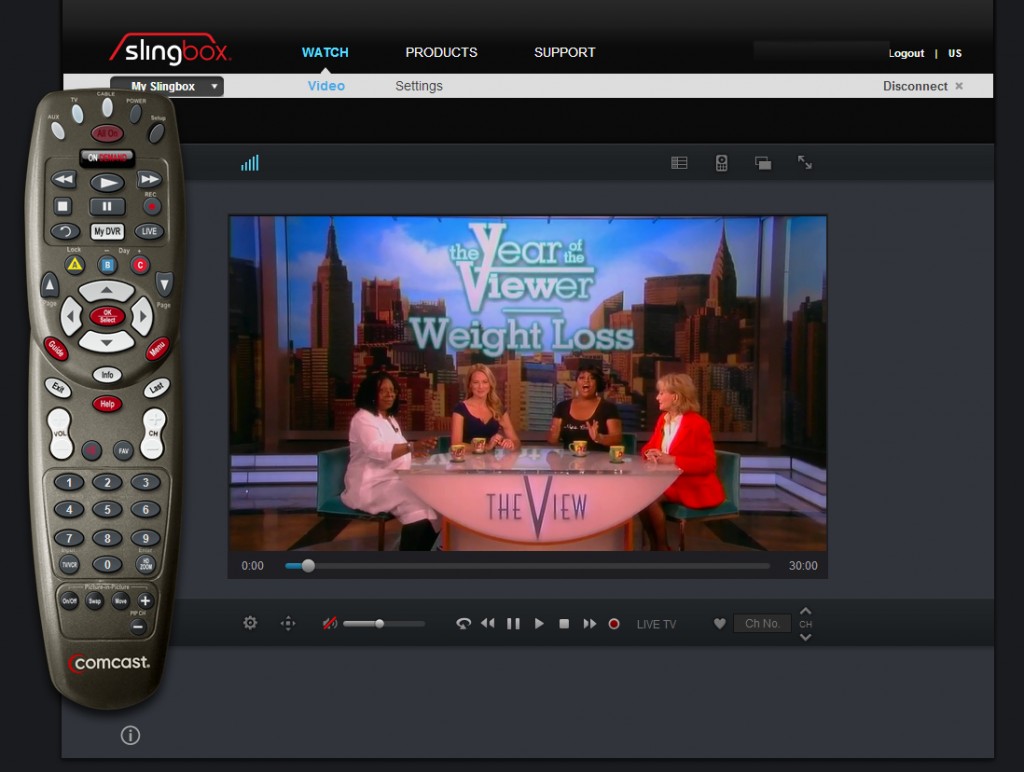Open the program guide list icon

pos(679,163)
